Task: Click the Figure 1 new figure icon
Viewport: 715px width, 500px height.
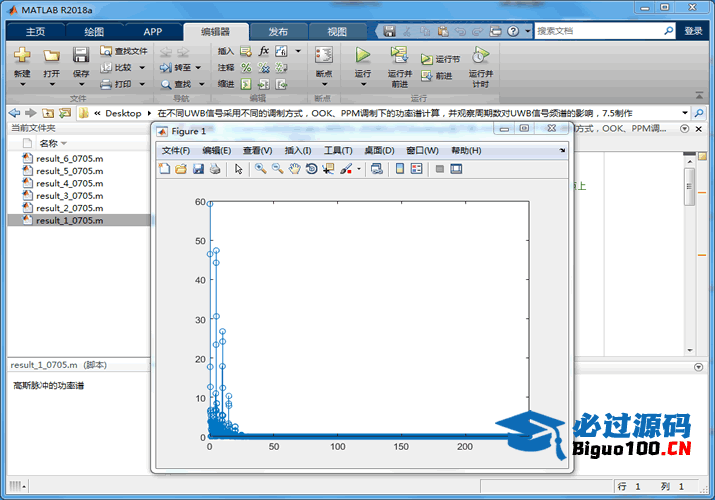Action: pyautogui.click(x=164, y=169)
